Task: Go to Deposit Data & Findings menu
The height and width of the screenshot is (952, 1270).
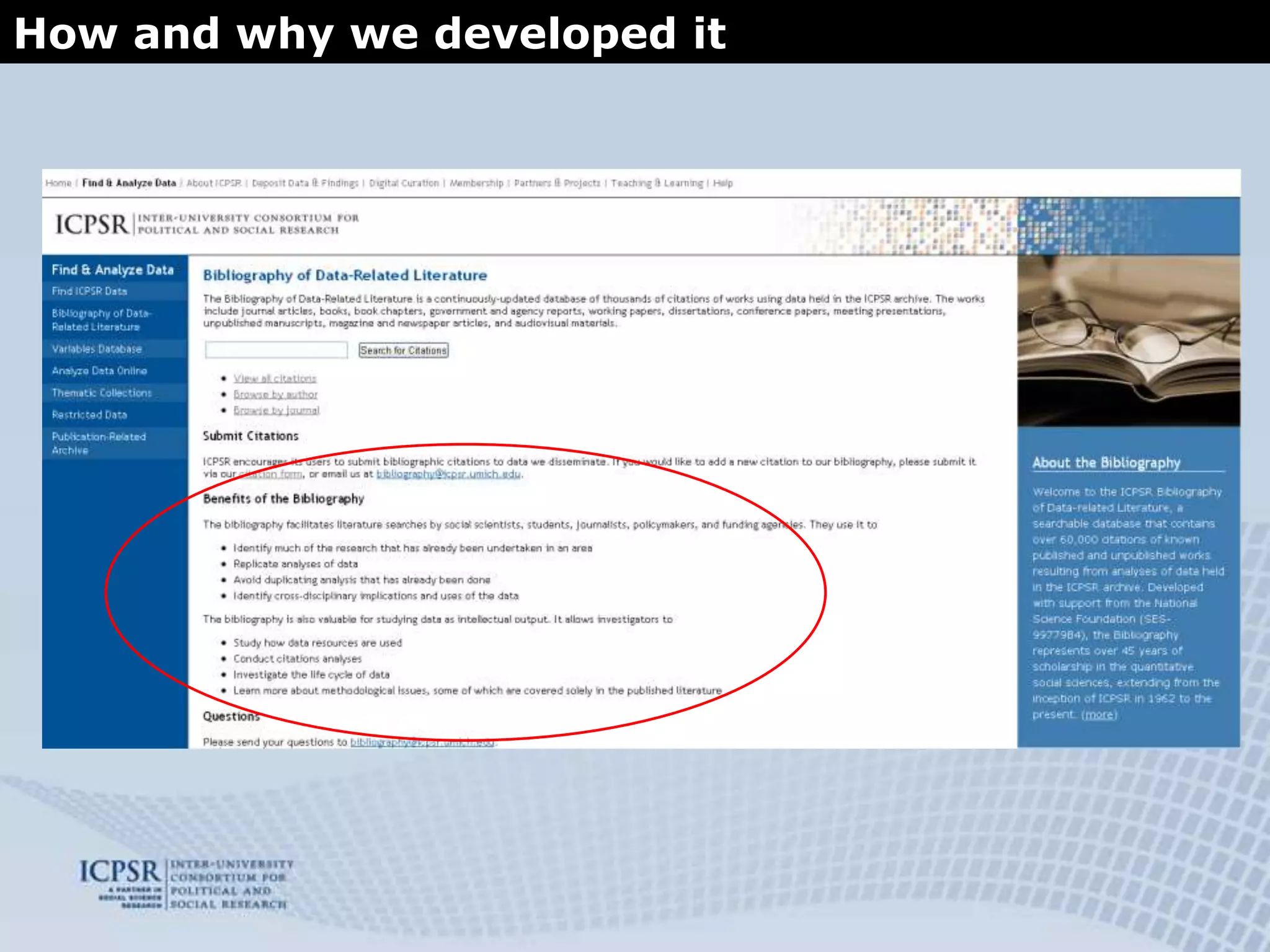Action: [x=305, y=183]
